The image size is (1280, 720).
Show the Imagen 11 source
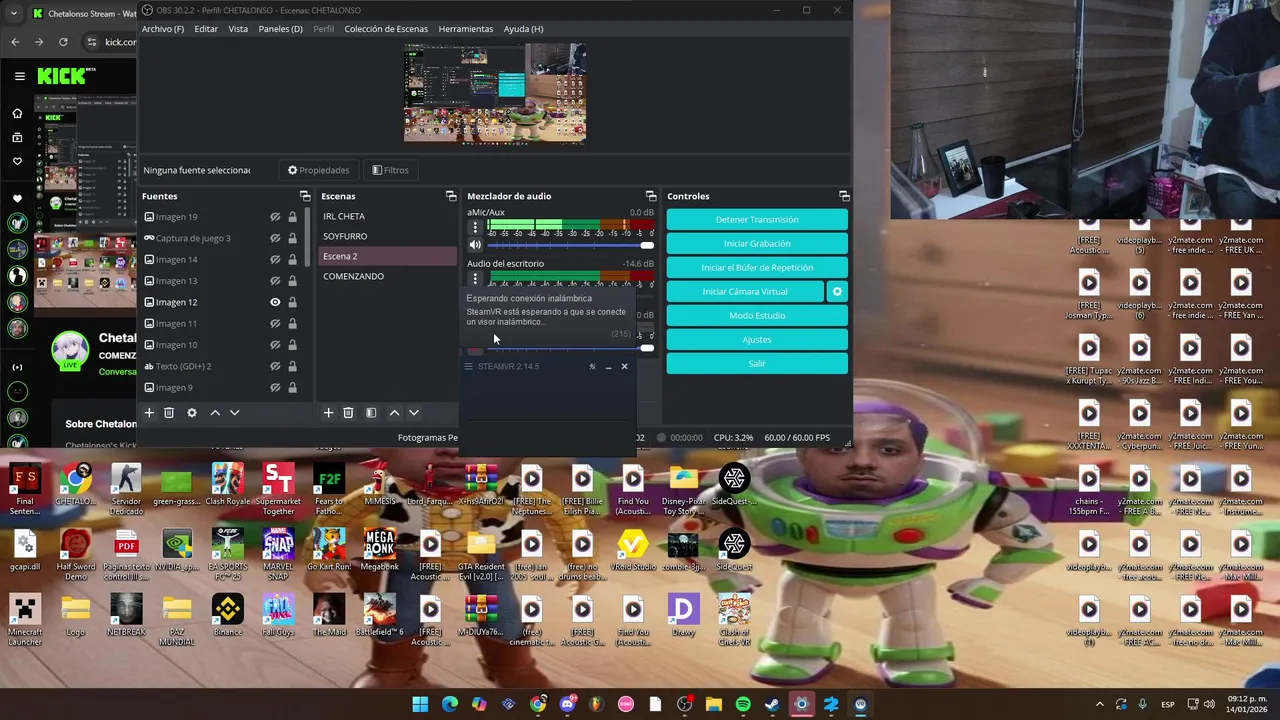click(275, 323)
